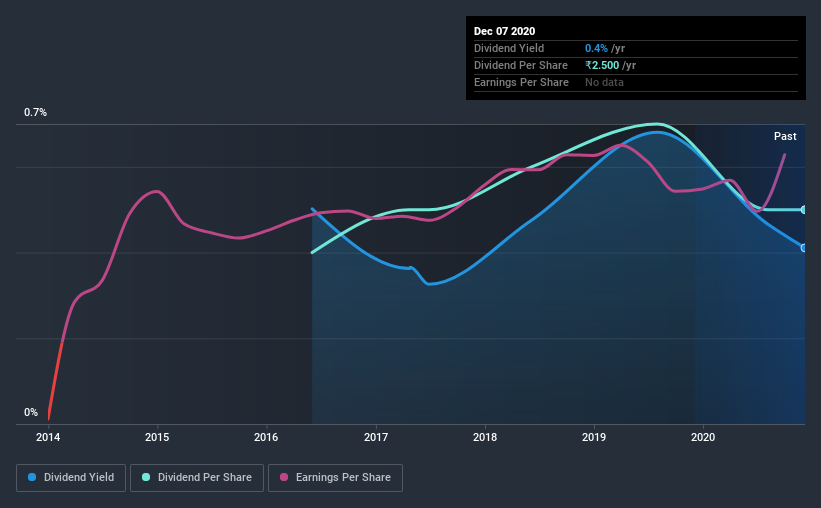
Task: Click the tooltip 'Dividend Yield' row label
Action: click(x=509, y=48)
